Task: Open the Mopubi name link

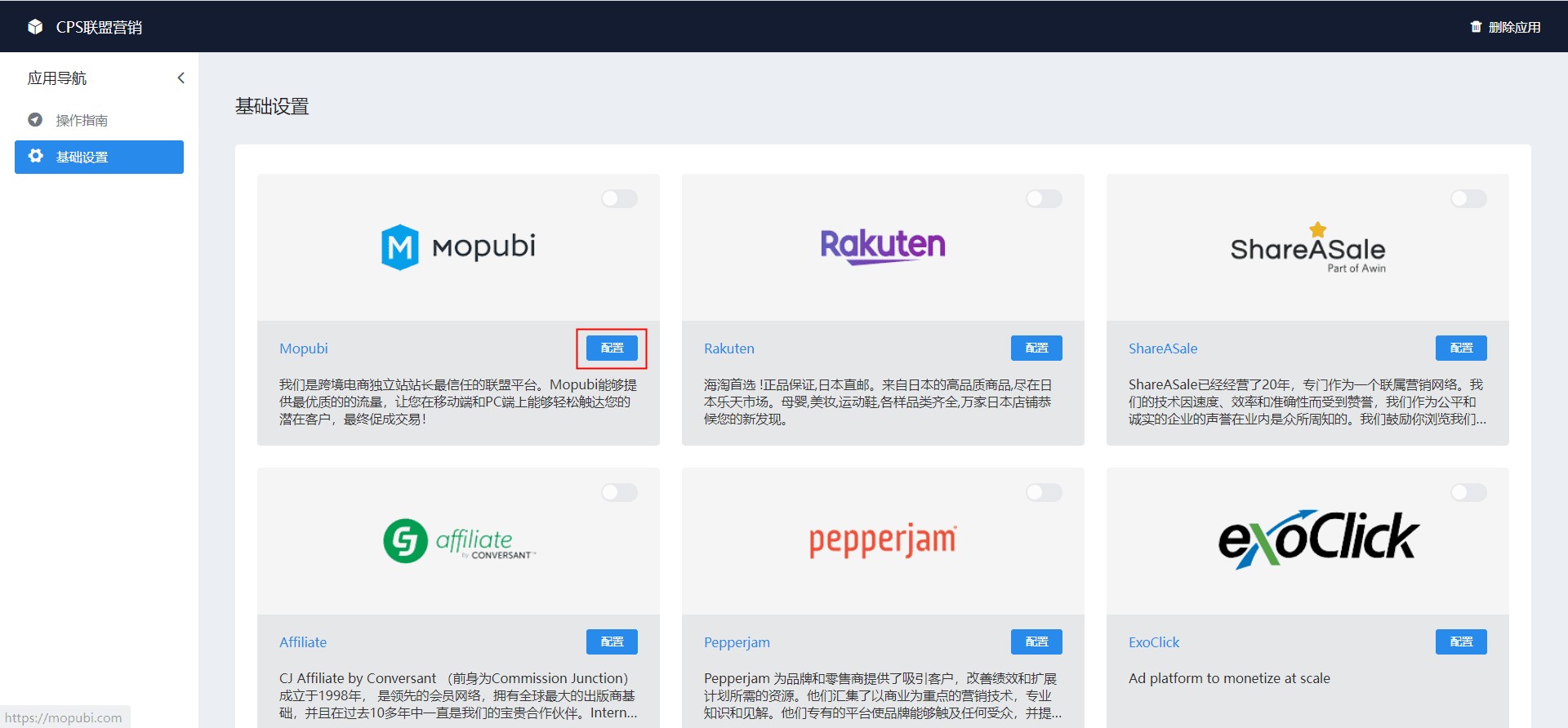Action: click(304, 348)
